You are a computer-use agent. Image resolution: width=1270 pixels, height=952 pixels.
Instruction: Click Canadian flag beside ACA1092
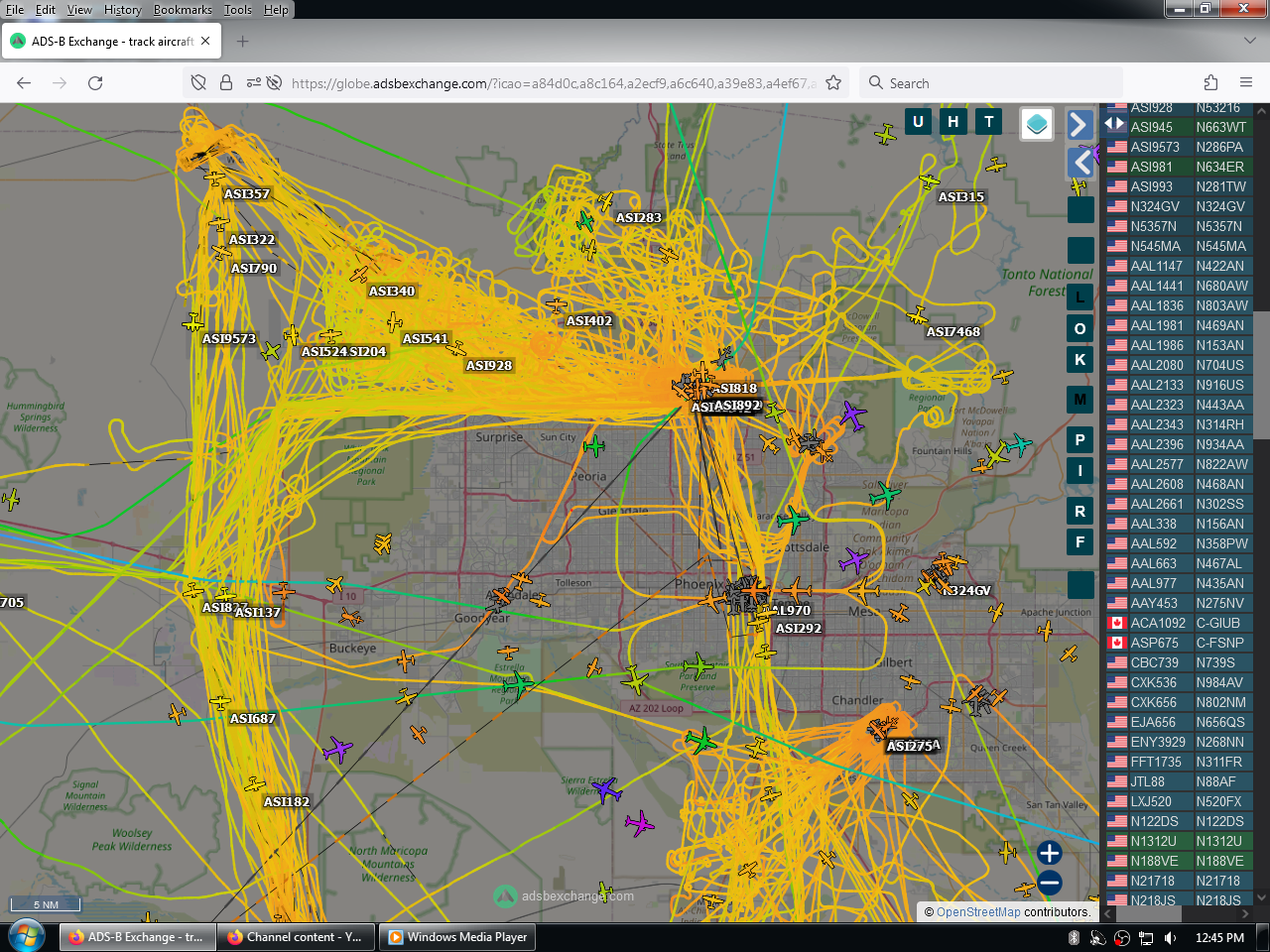click(x=1117, y=623)
